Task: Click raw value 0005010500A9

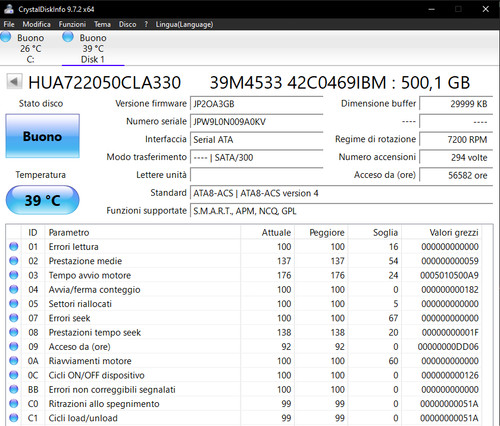Action: pyautogui.click(x=449, y=275)
